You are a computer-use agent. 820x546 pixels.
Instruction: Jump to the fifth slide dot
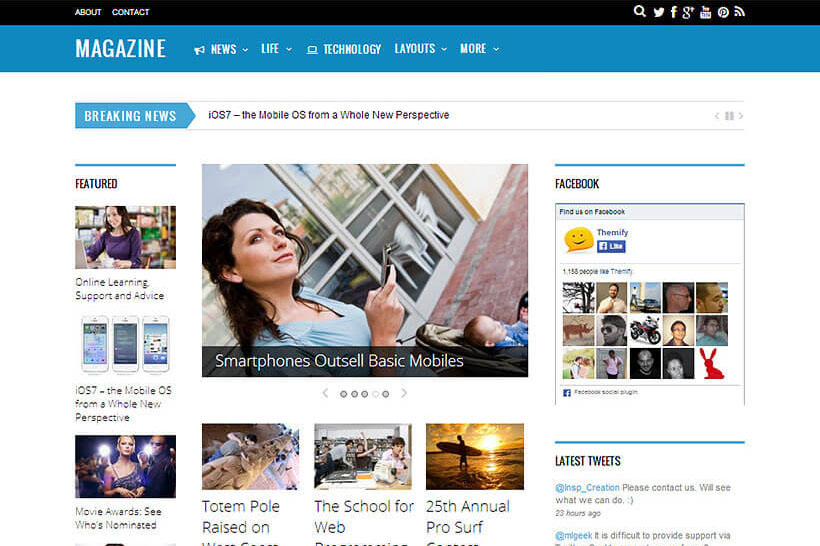[x=386, y=394]
